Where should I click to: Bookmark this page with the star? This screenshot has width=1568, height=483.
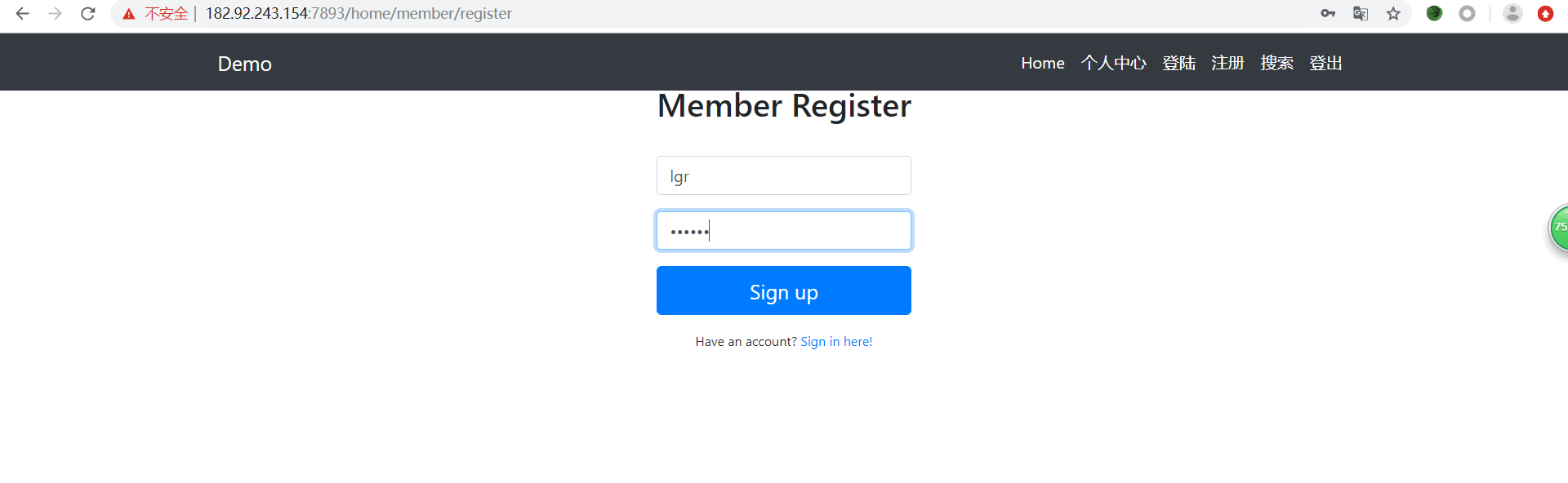click(1393, 14)
